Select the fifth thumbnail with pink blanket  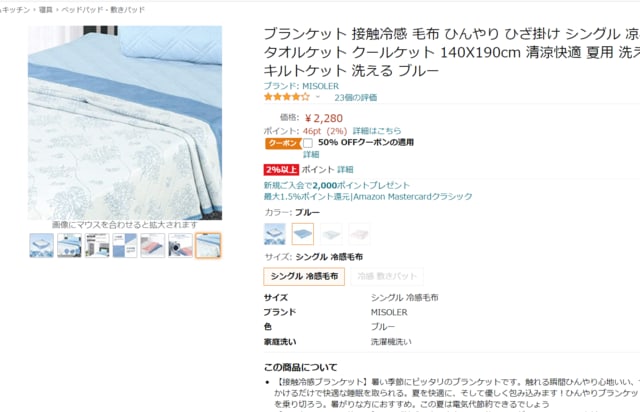coord(152,245)
